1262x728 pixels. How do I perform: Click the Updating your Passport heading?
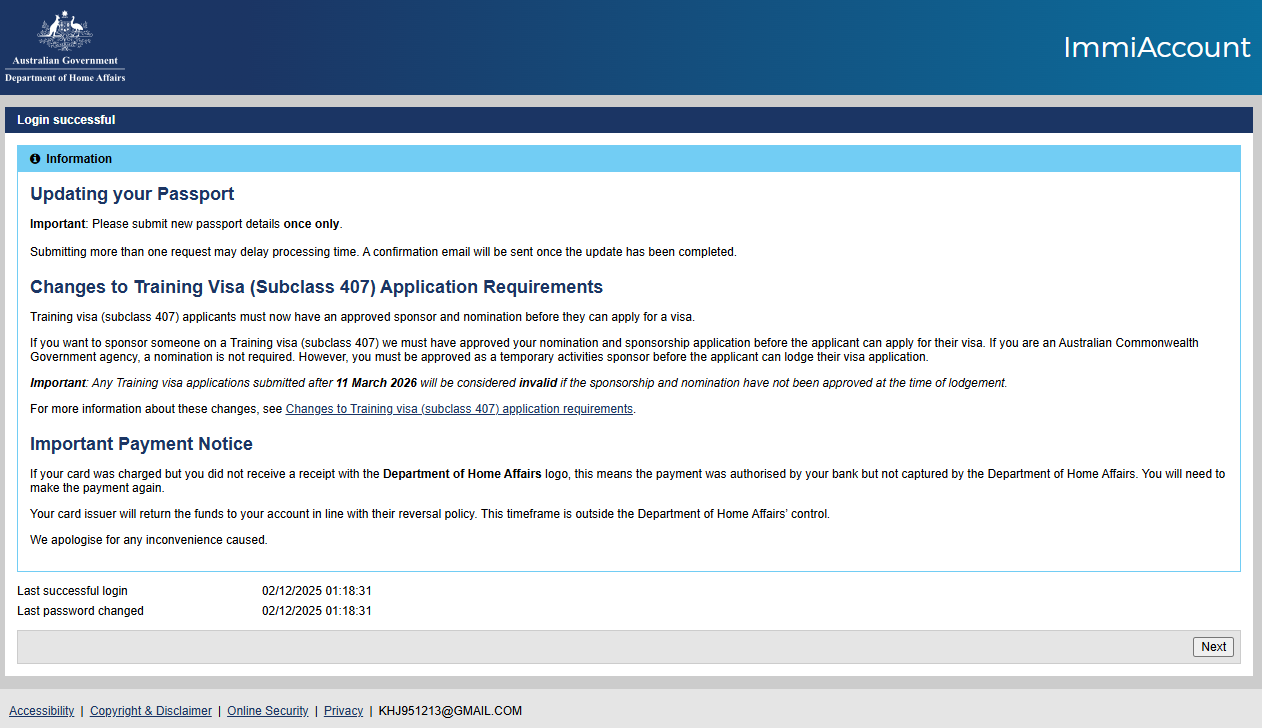132,194
